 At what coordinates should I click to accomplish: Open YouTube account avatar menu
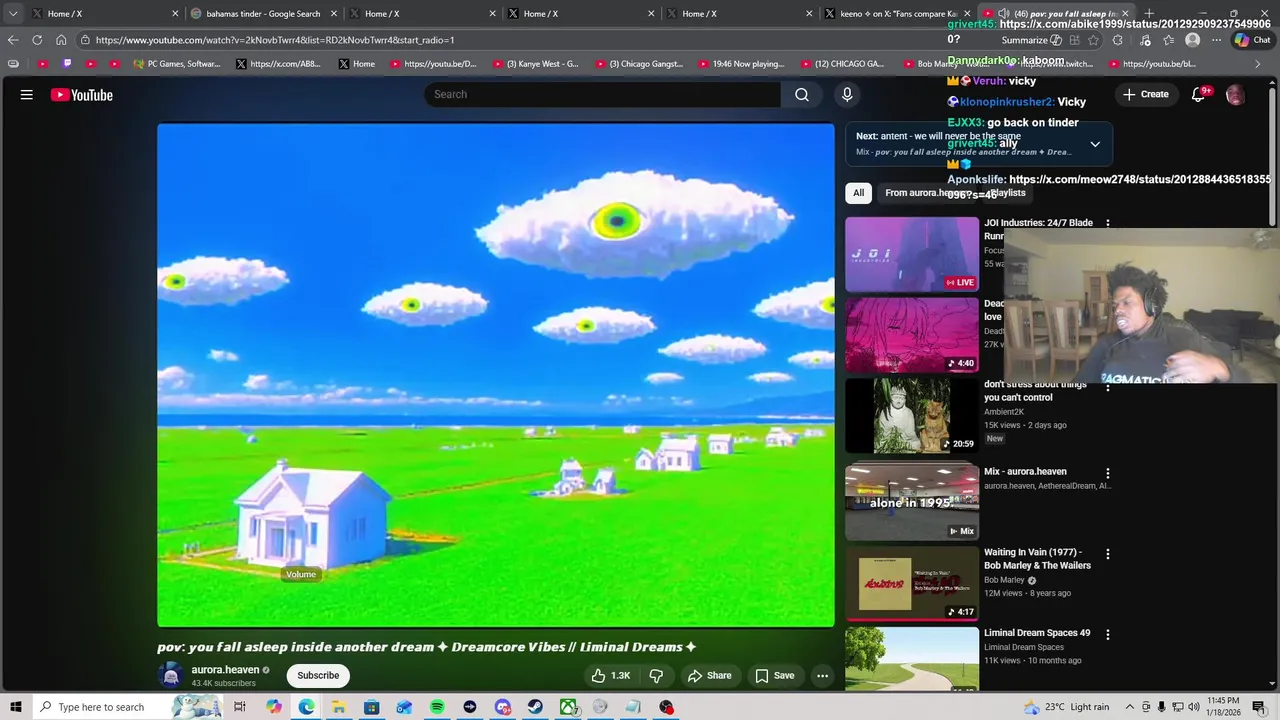[1235, 95]
